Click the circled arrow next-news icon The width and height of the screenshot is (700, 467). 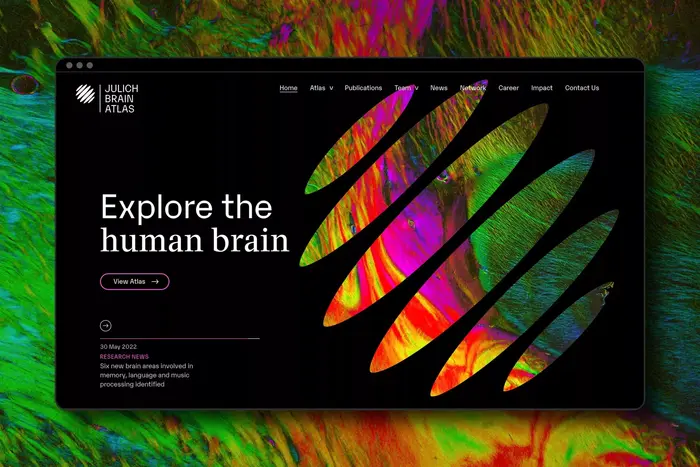tap(106, 326)
